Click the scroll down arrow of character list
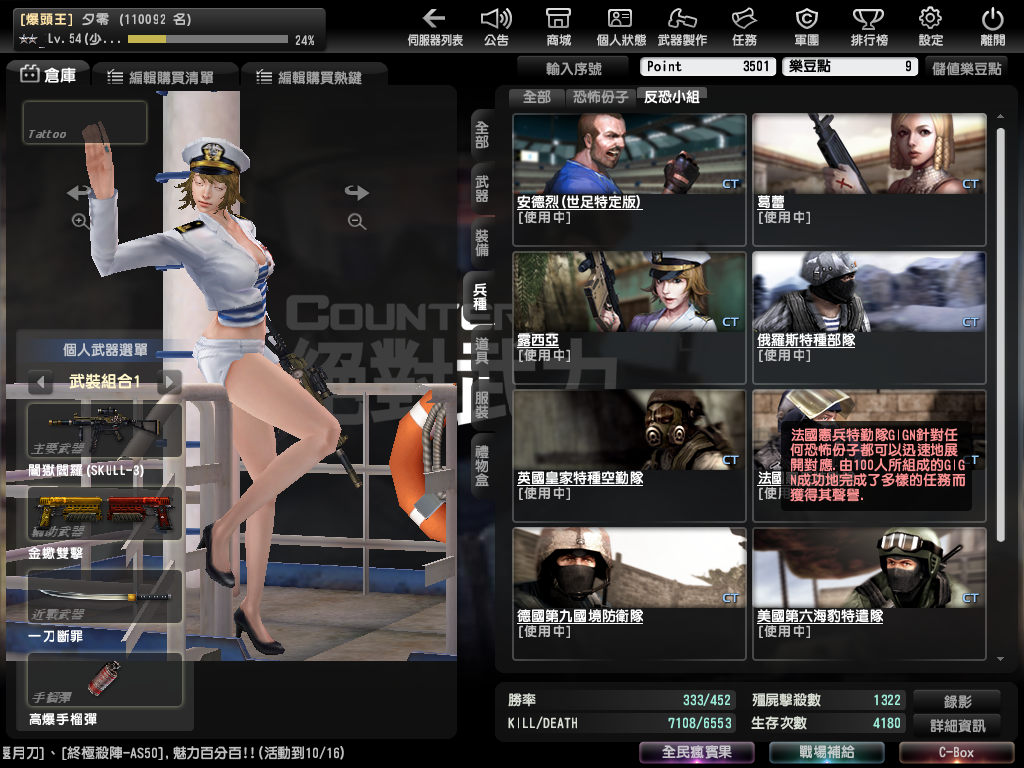Image resolution: width=1024 pixels, height=768 pixels. pos(1000,659)
